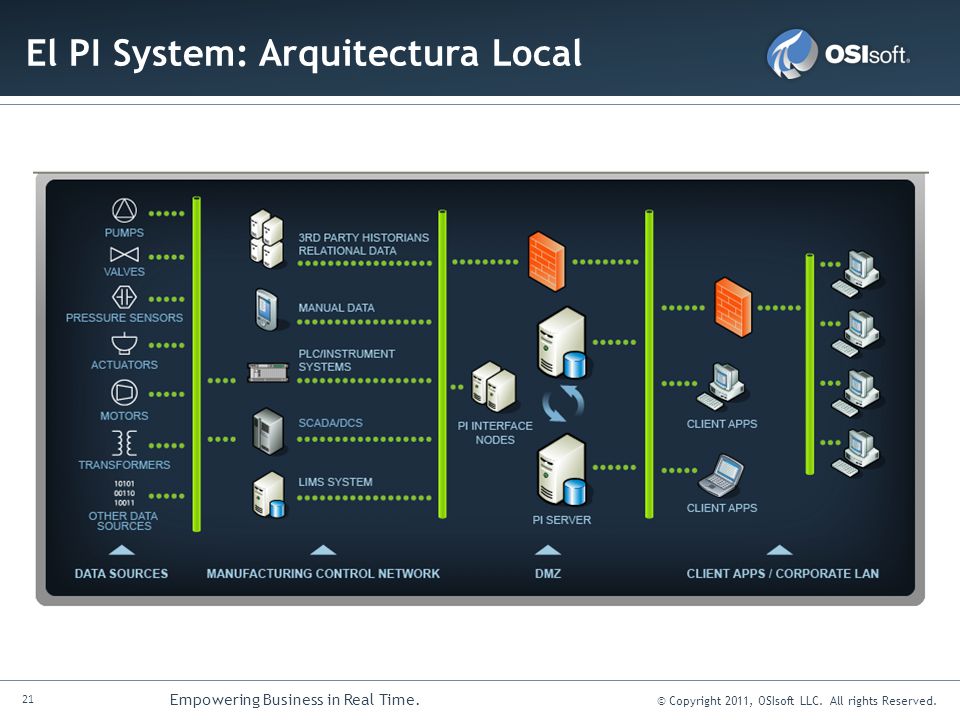The width and height of the screenshot is (960, 720).
Task: Click the OSIsoft logo in header
Action: pos(838,54)
